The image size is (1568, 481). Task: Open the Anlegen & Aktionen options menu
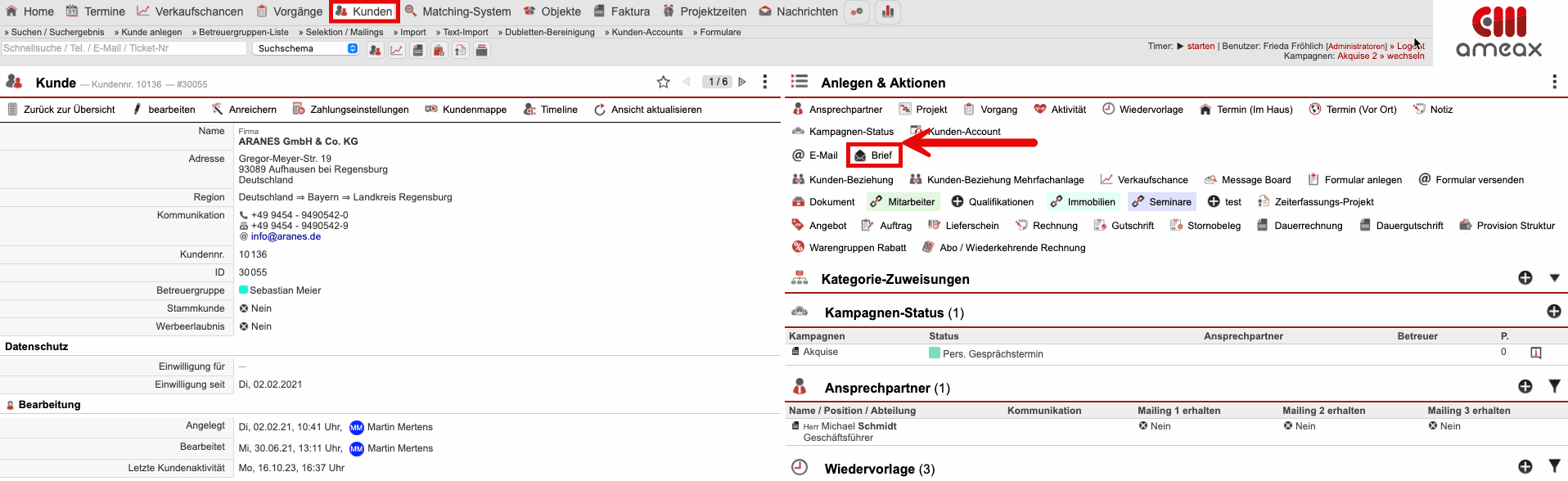1553,82
